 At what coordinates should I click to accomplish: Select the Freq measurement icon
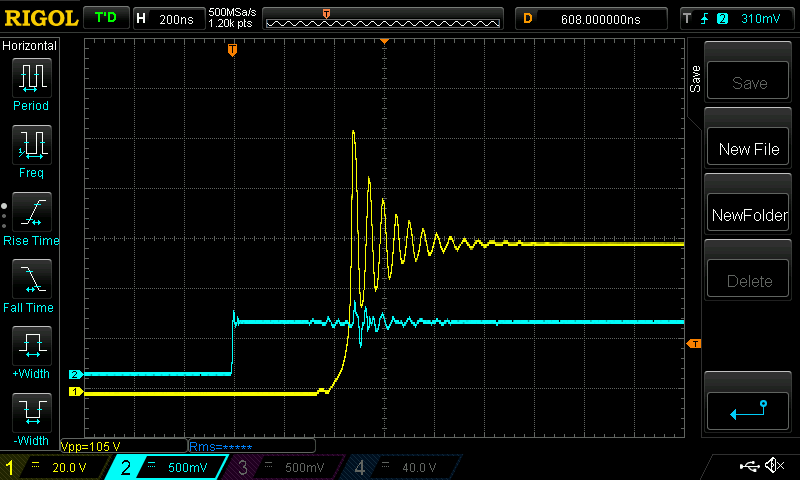30,145
